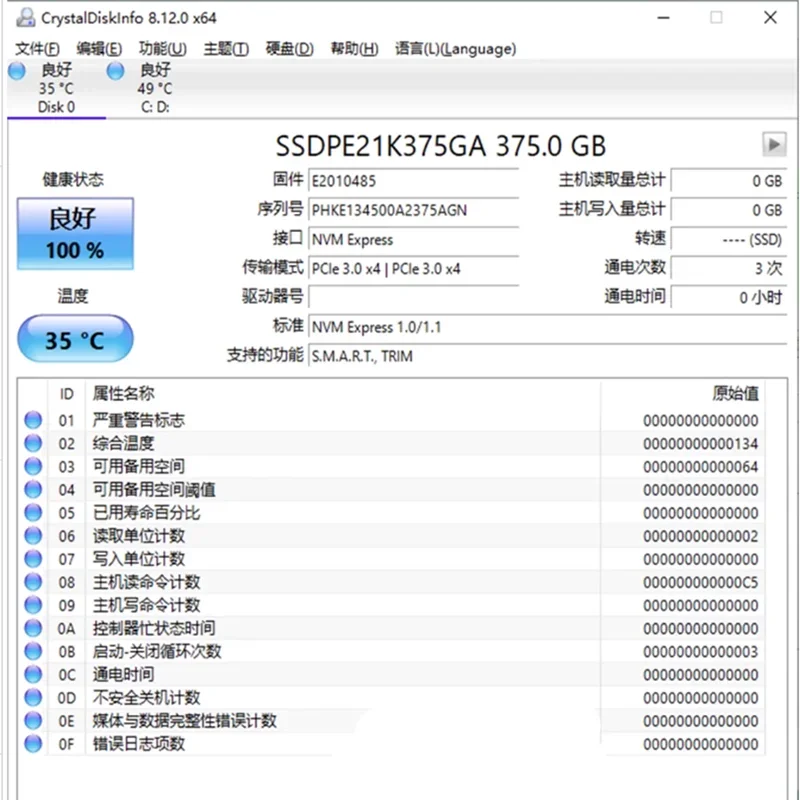The width and height of the screenshot is (800, 800).
Task: Open the 语言(L)(Language) menu
Action: tap(455, 48)
